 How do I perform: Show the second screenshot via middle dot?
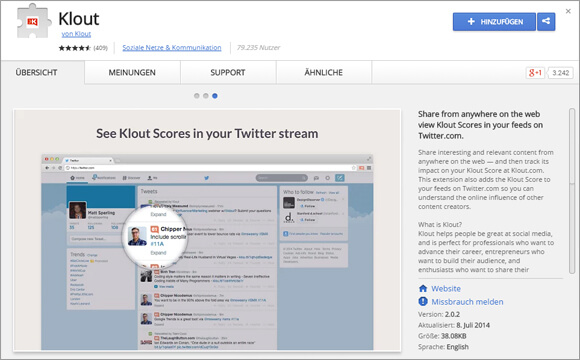[206, 96]
